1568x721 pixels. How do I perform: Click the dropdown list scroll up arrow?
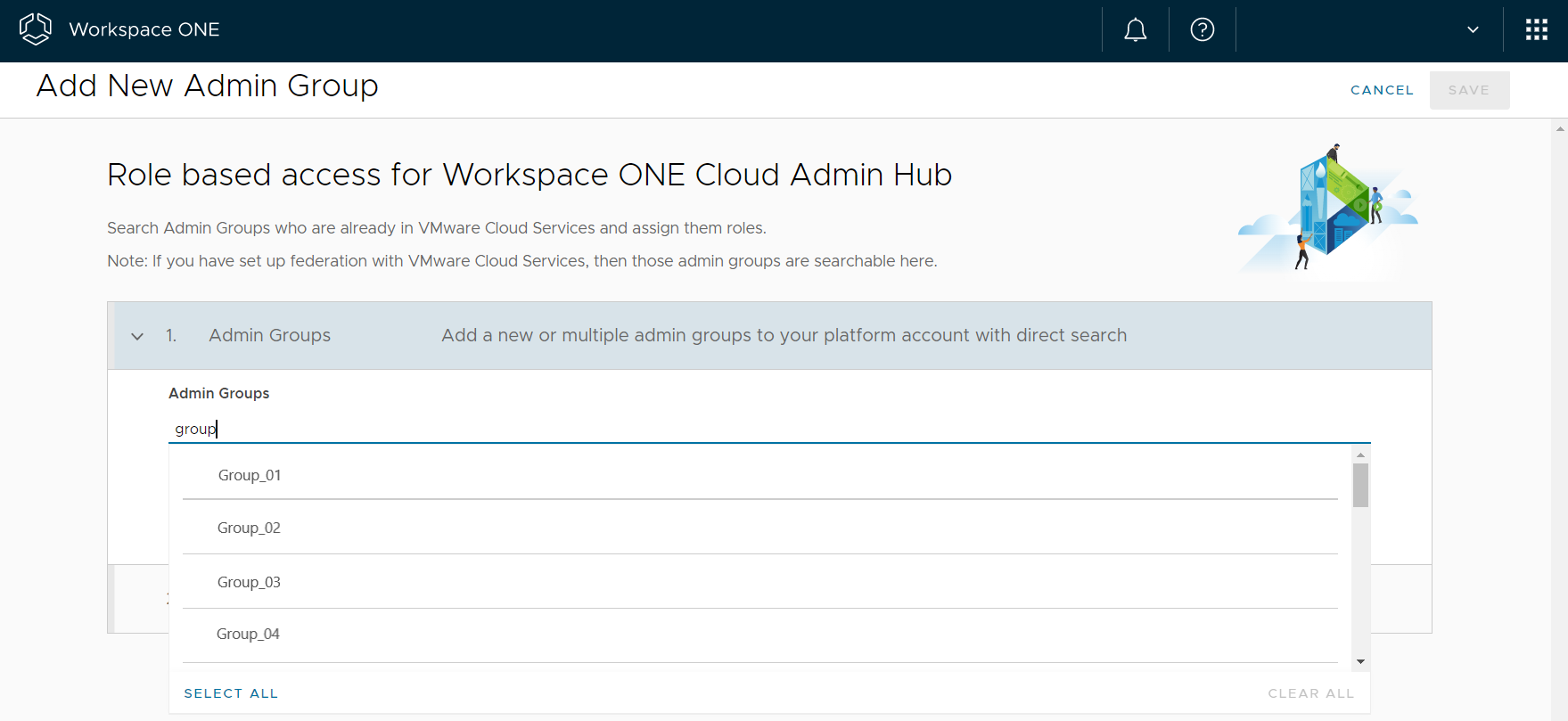(x=1360, y=455)
